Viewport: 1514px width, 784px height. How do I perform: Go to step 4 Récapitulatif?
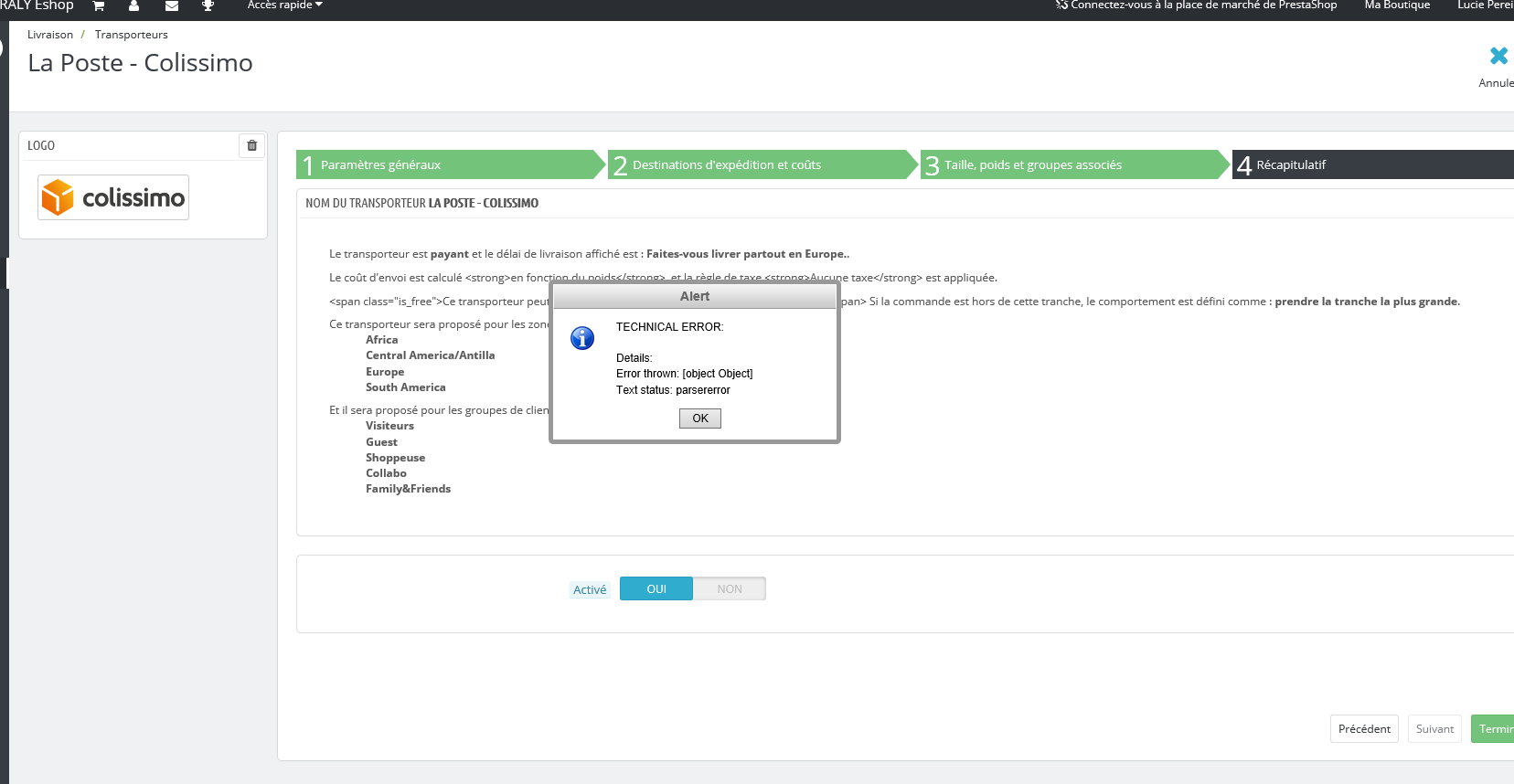[1373, 164]
